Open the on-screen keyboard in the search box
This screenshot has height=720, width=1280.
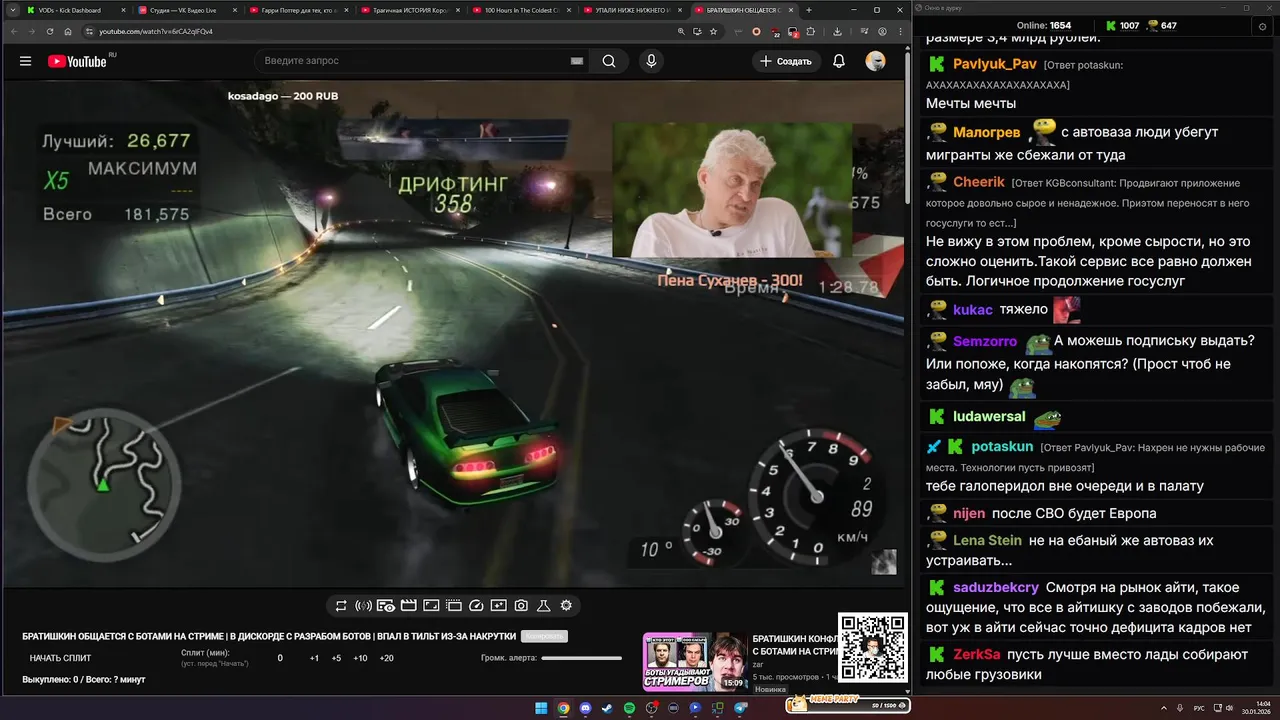pyautogui.click(x=577, y=61)
